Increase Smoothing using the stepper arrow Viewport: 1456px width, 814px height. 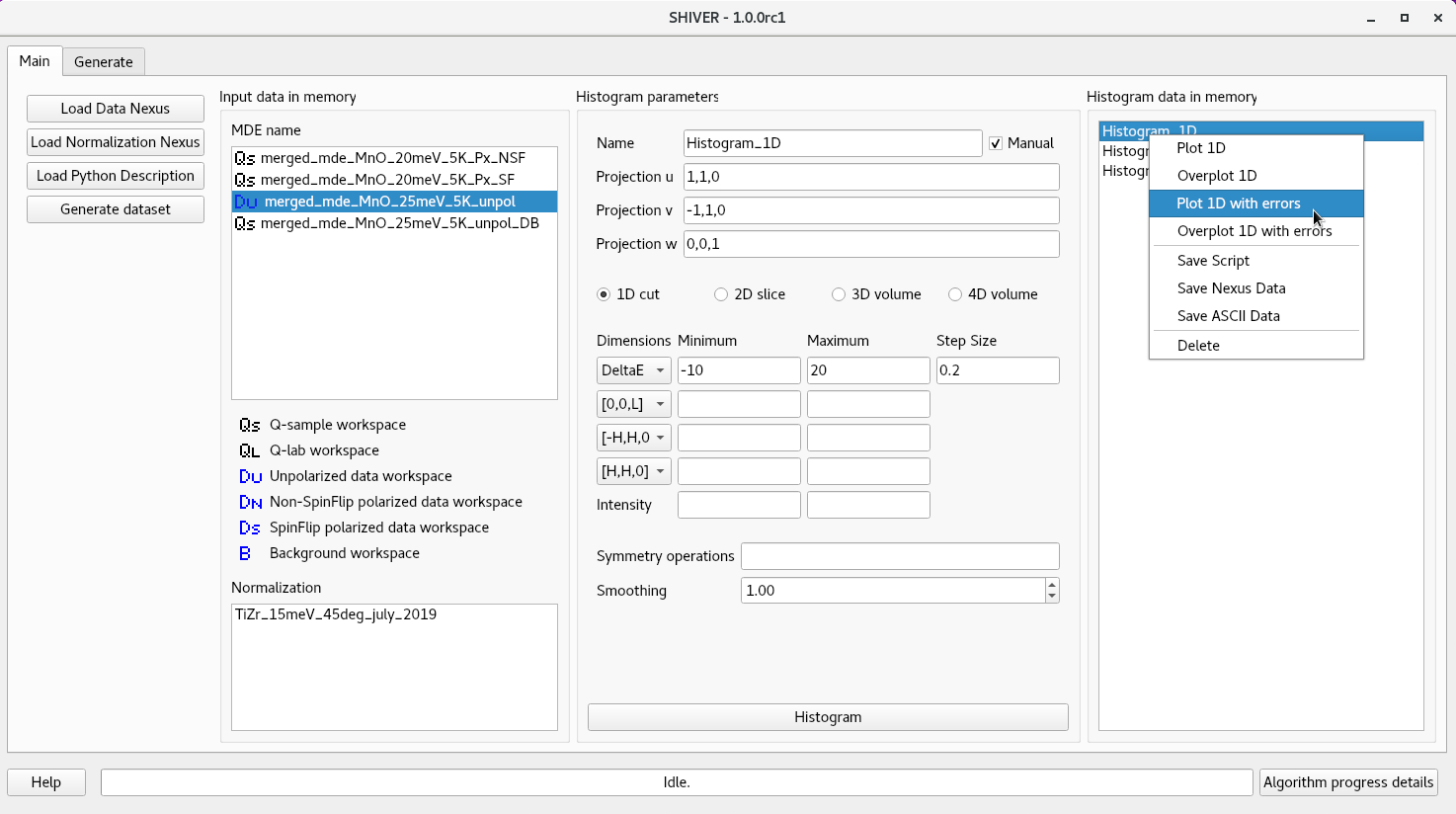(1053, 585)
